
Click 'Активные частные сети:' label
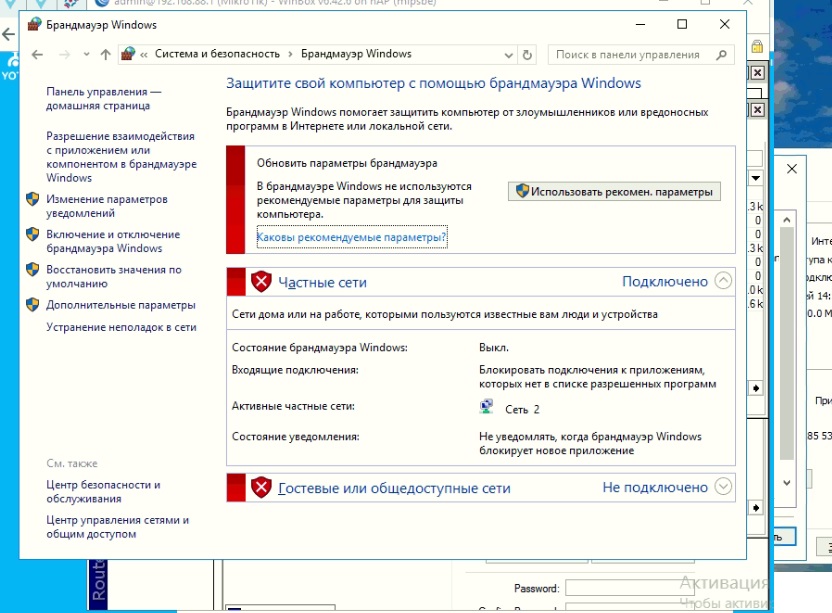[293, 406]
